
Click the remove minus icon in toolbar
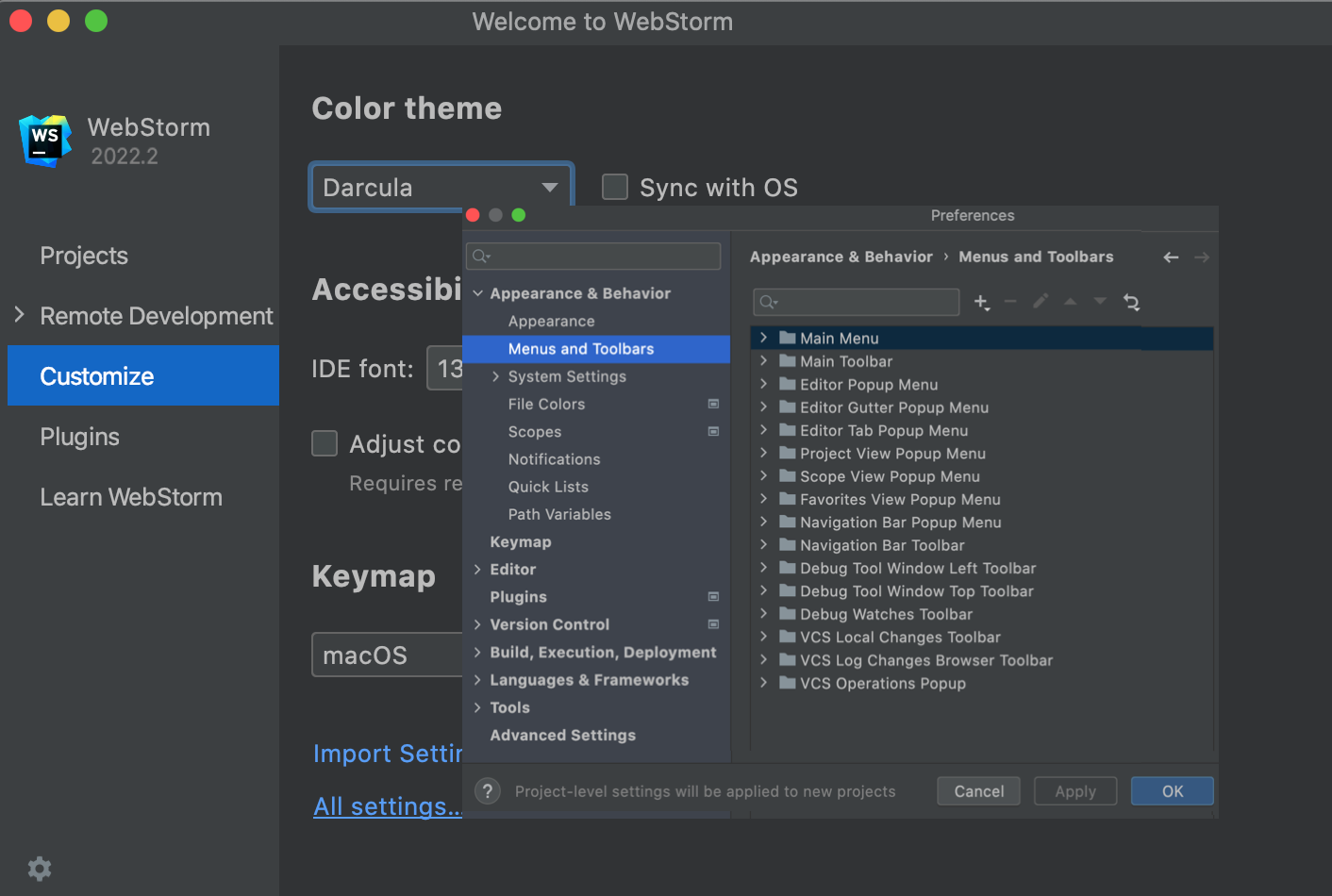(1010, 302)
